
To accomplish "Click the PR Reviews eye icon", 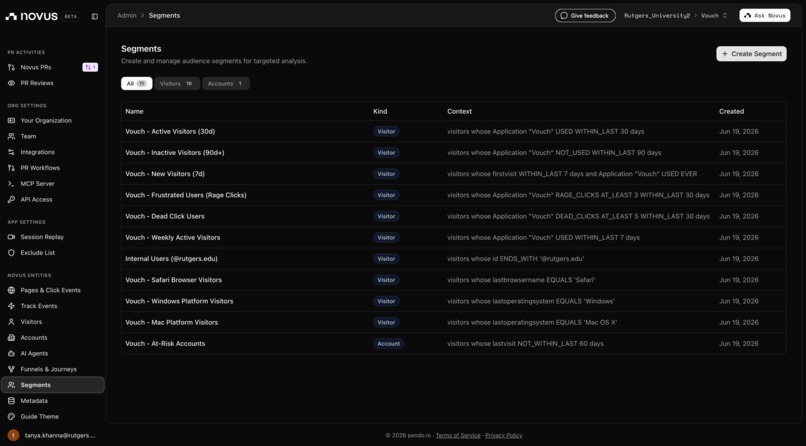I will (11, 83).
